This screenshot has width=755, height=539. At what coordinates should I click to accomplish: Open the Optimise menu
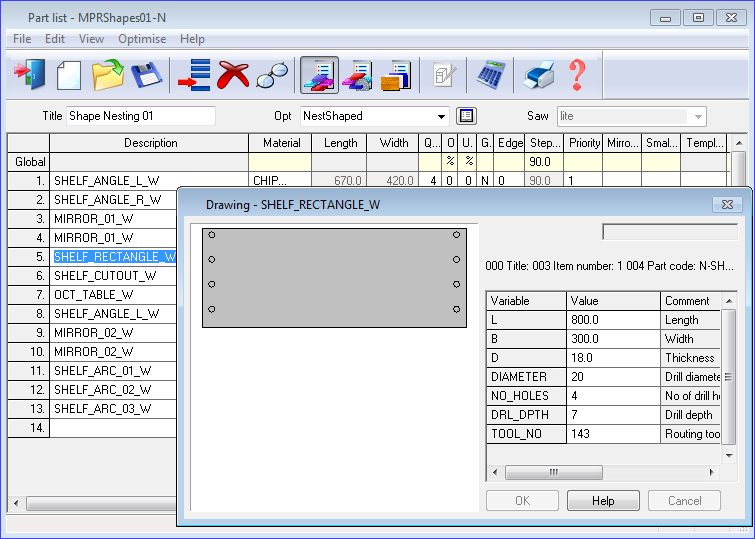142,39
